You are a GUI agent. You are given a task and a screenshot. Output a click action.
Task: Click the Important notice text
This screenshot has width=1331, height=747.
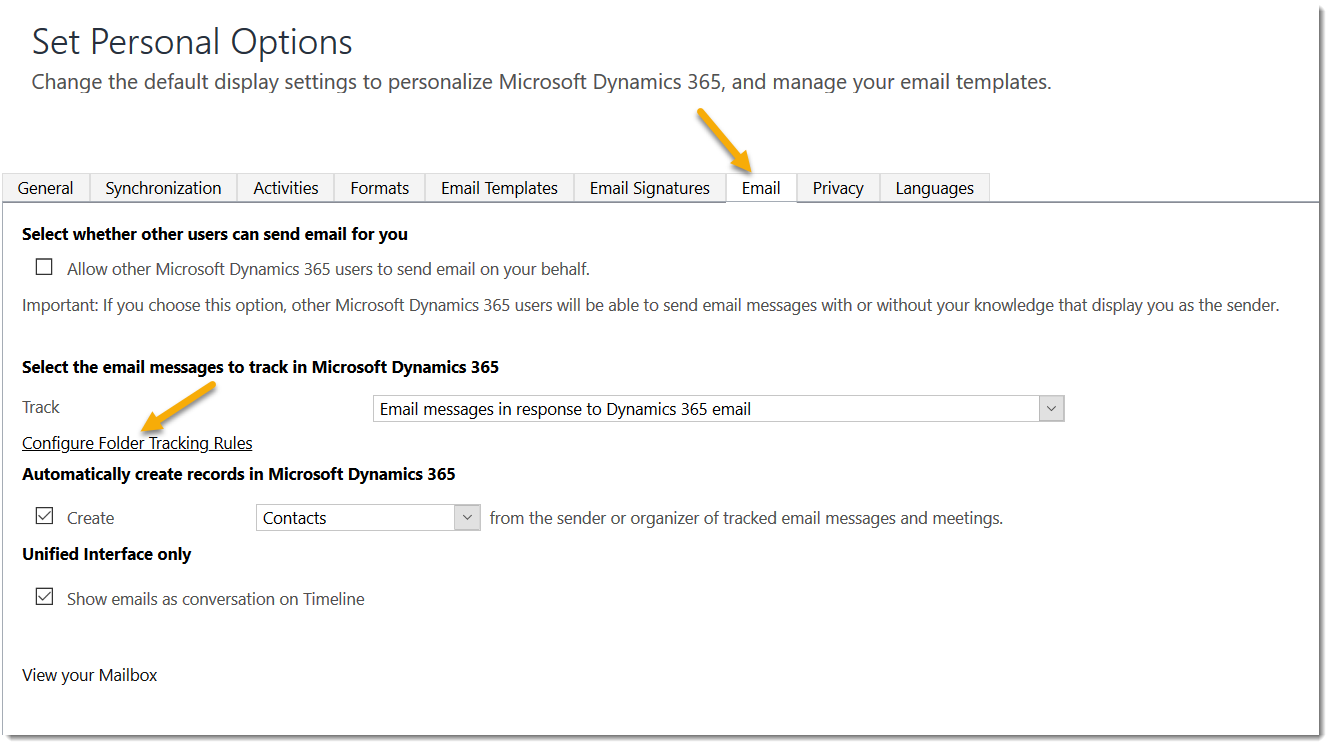tap(650, 305)
